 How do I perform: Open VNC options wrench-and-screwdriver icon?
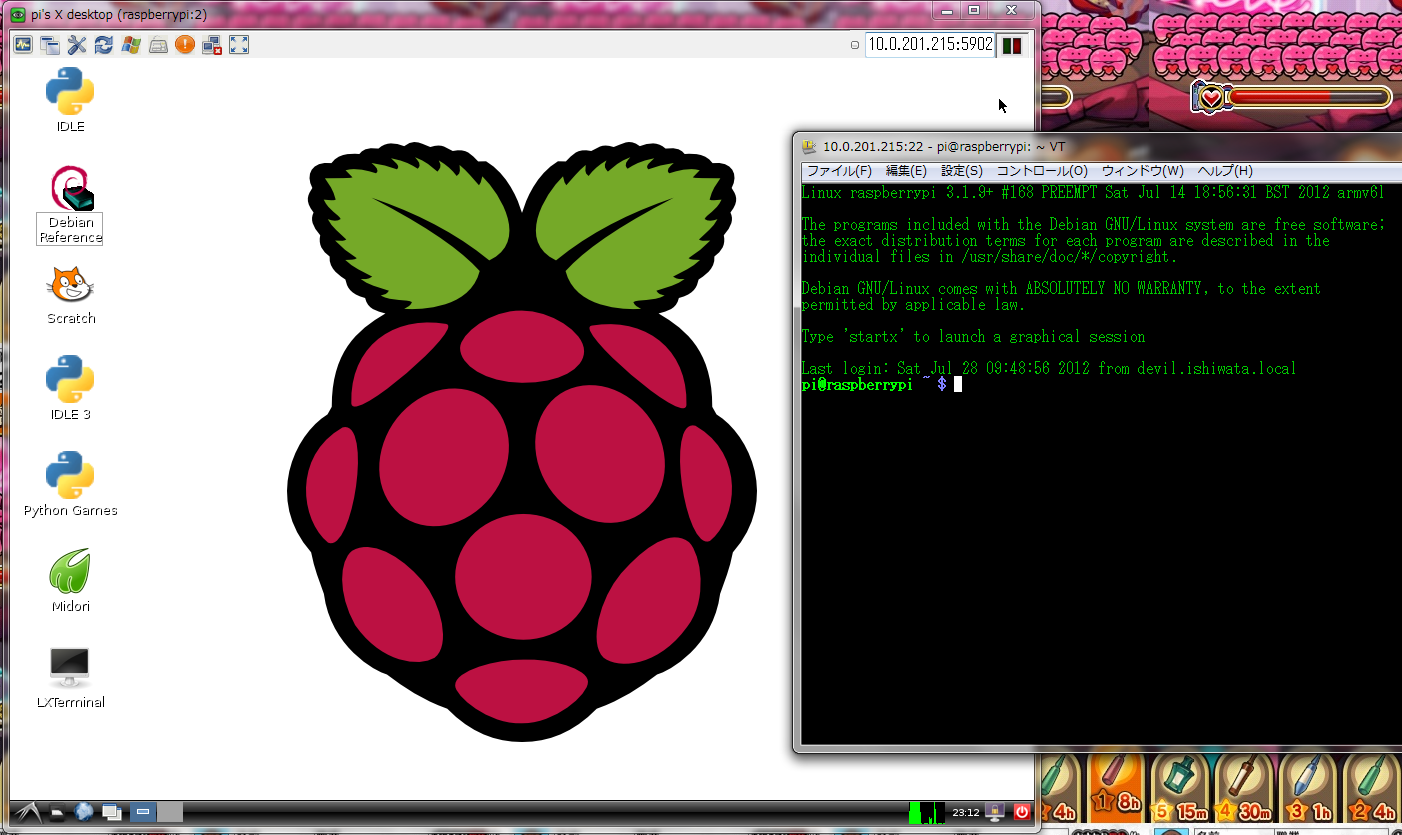pos(76,44)
